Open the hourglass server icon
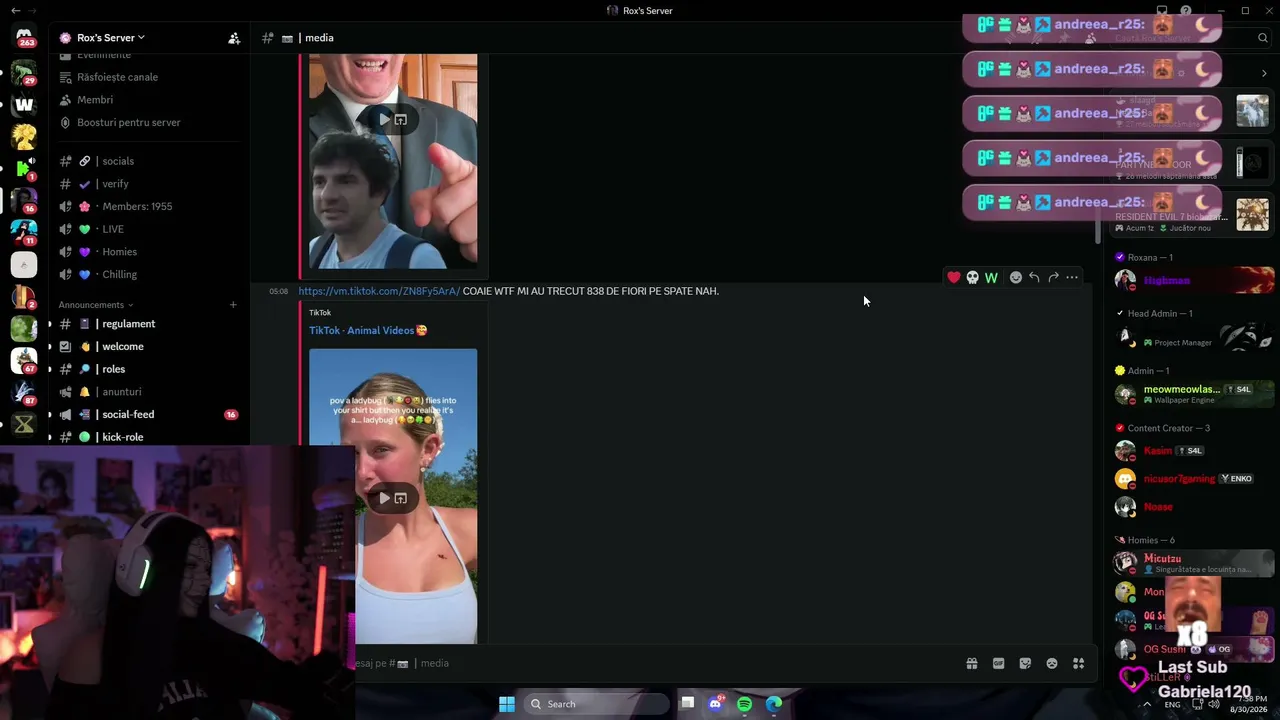Image resolution: width=1280 pixels, height=720 pixels. (x=24, y=424)
